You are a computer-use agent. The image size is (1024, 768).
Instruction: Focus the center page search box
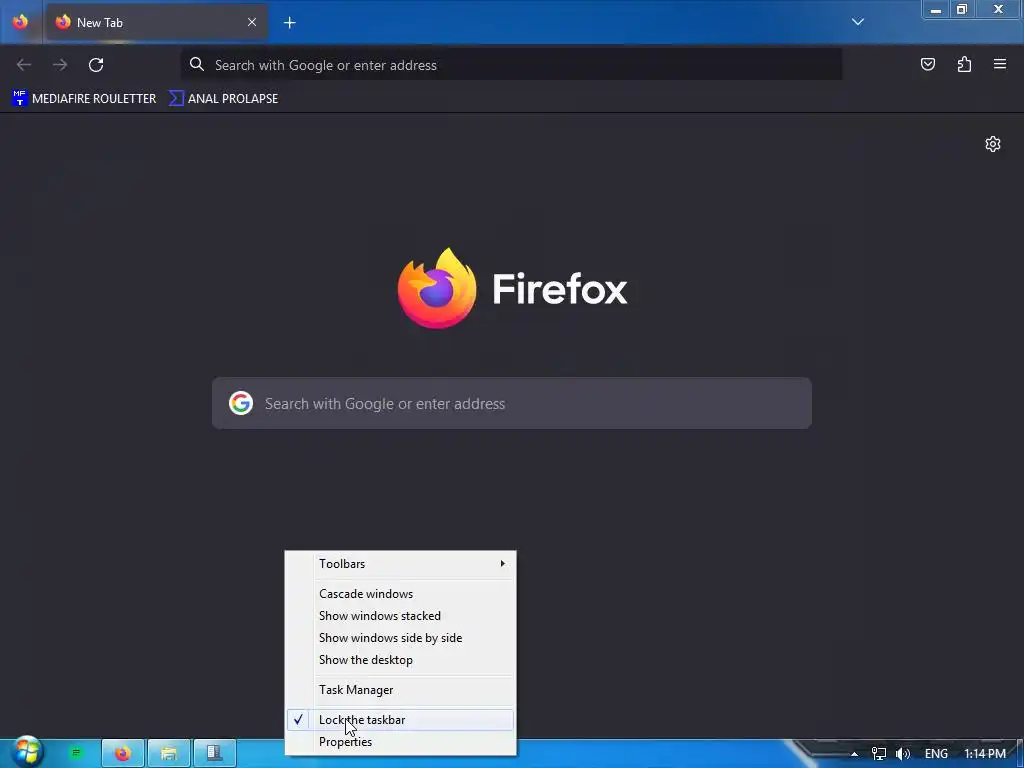512,403
